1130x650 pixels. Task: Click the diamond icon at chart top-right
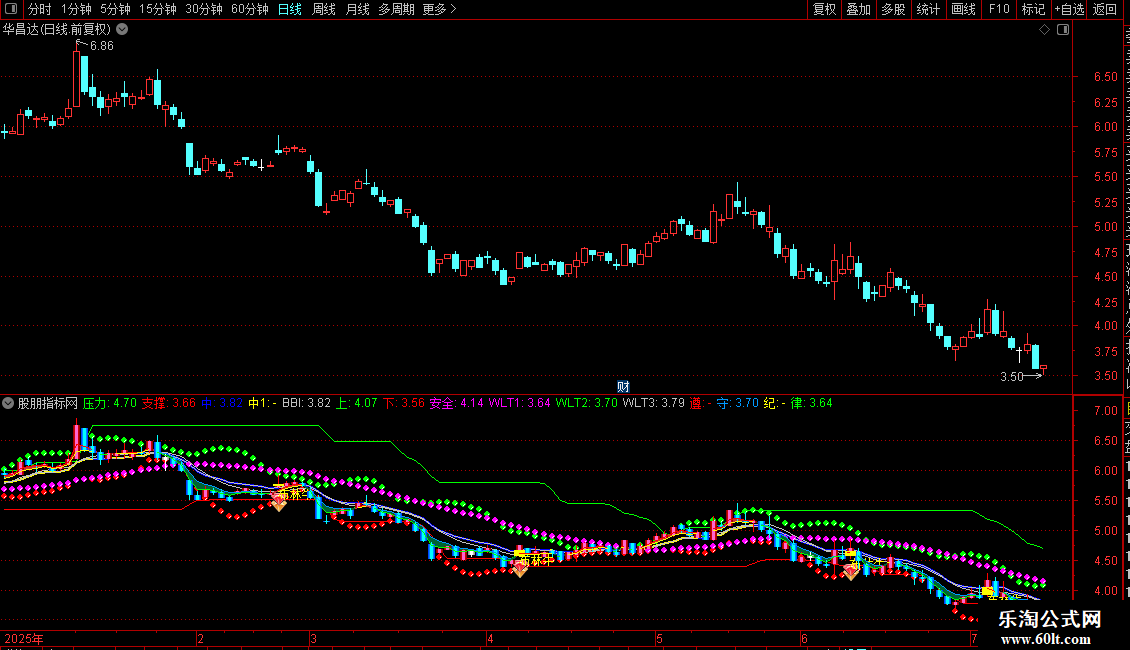(1044, 30)
